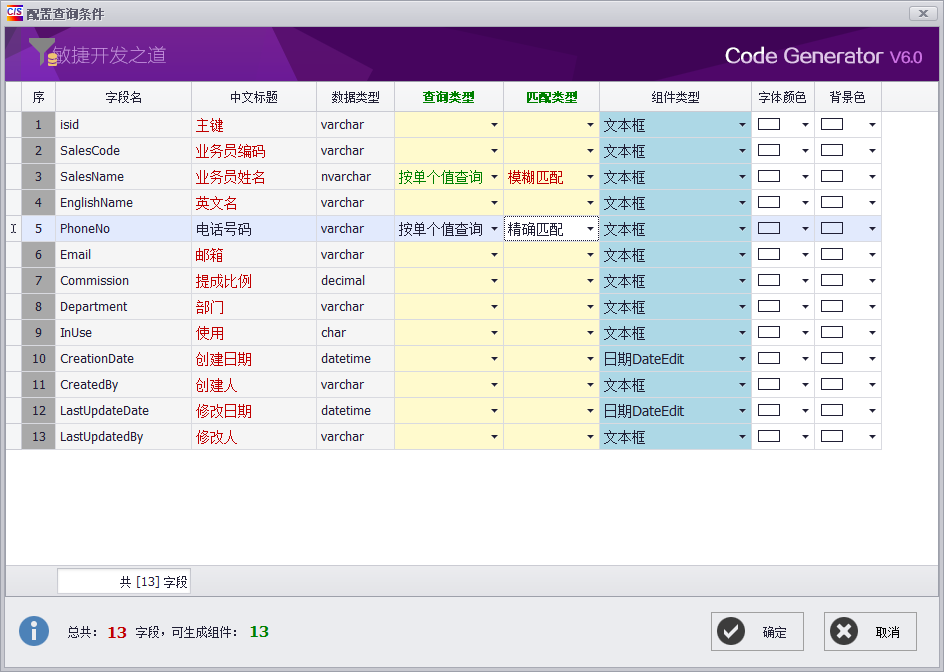
Task: Open background color swatch for the CreatedBy row
Action: click(x=832, y=384)
